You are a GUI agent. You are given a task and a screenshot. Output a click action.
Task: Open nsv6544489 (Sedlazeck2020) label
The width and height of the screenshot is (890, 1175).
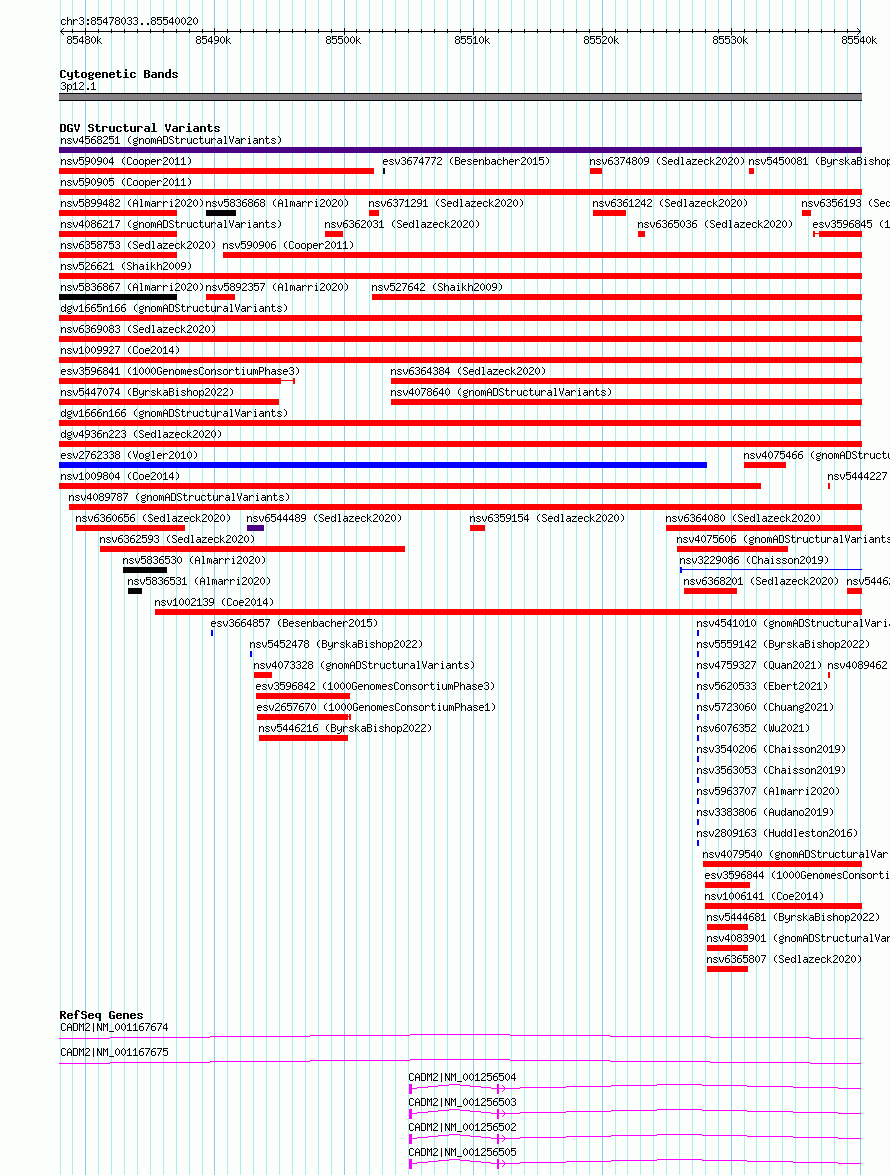[x=324, y=518]
